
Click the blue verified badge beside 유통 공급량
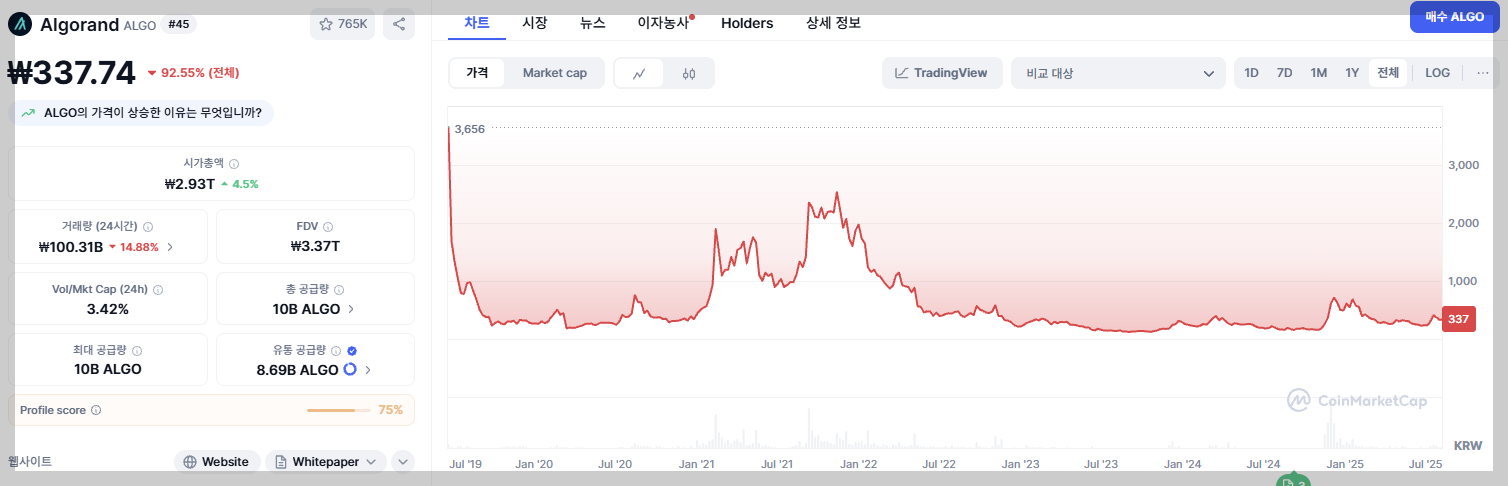[x=352, y=351]
